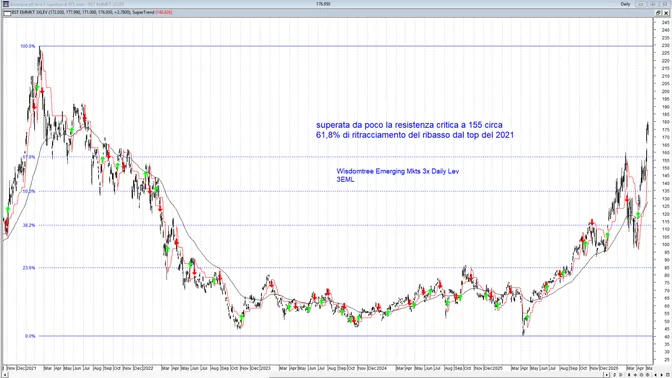The width and height of the screenshot is (672, 378).
Task: Click the scroll-right arrow of the horizontal scrollbar
Action: coord(606,375)
